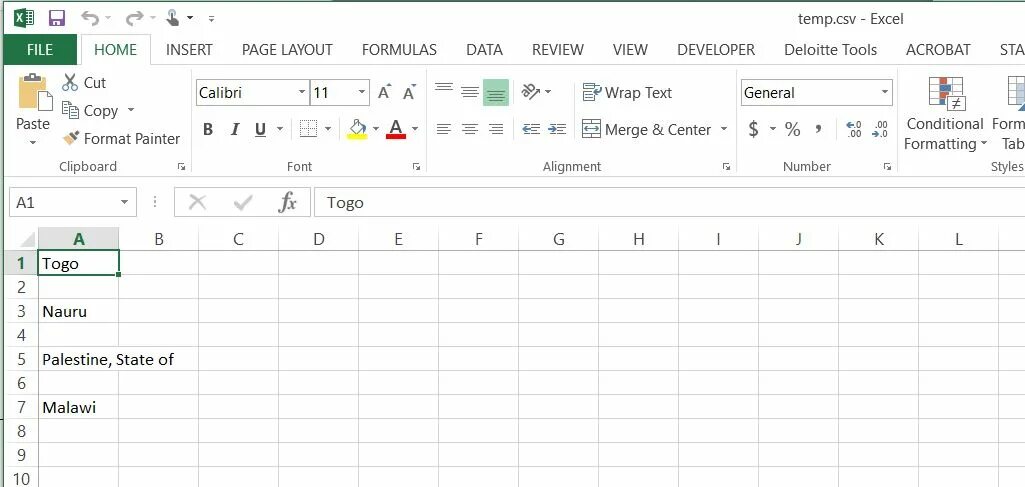Open the green FILE button
1025x487 pixels.
click(x=40, y=50)
